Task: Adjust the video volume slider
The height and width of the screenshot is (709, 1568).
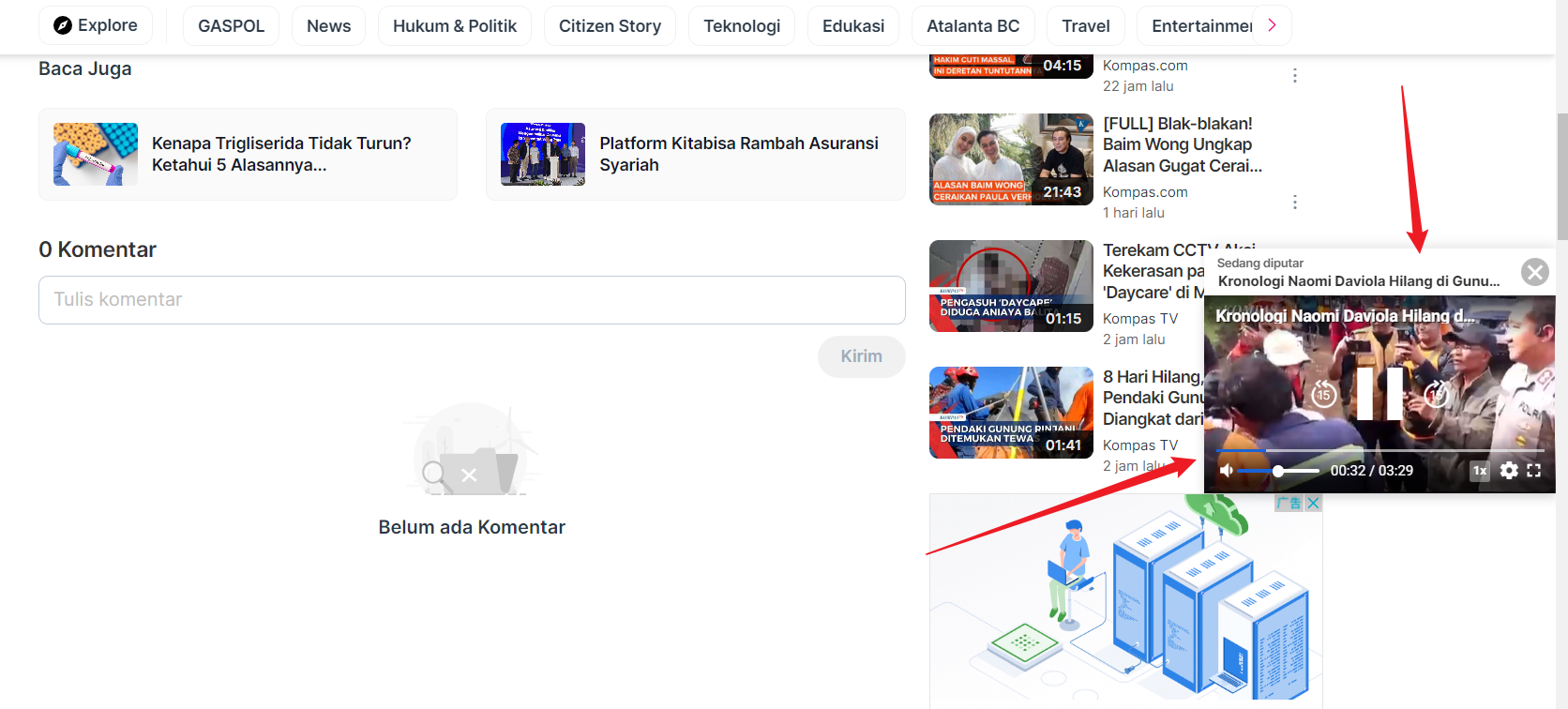Action: pos(1277,471)
